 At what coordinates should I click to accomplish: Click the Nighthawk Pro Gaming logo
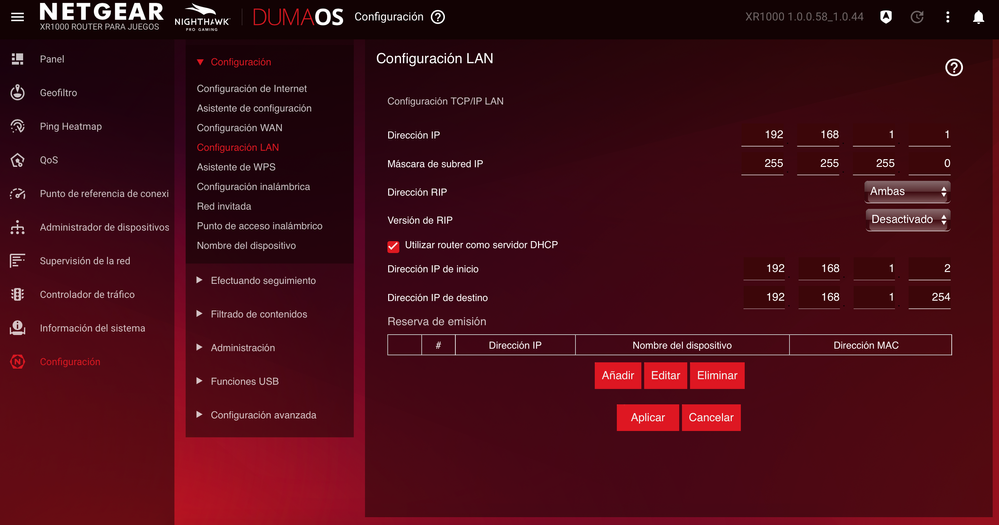point(202,17)
